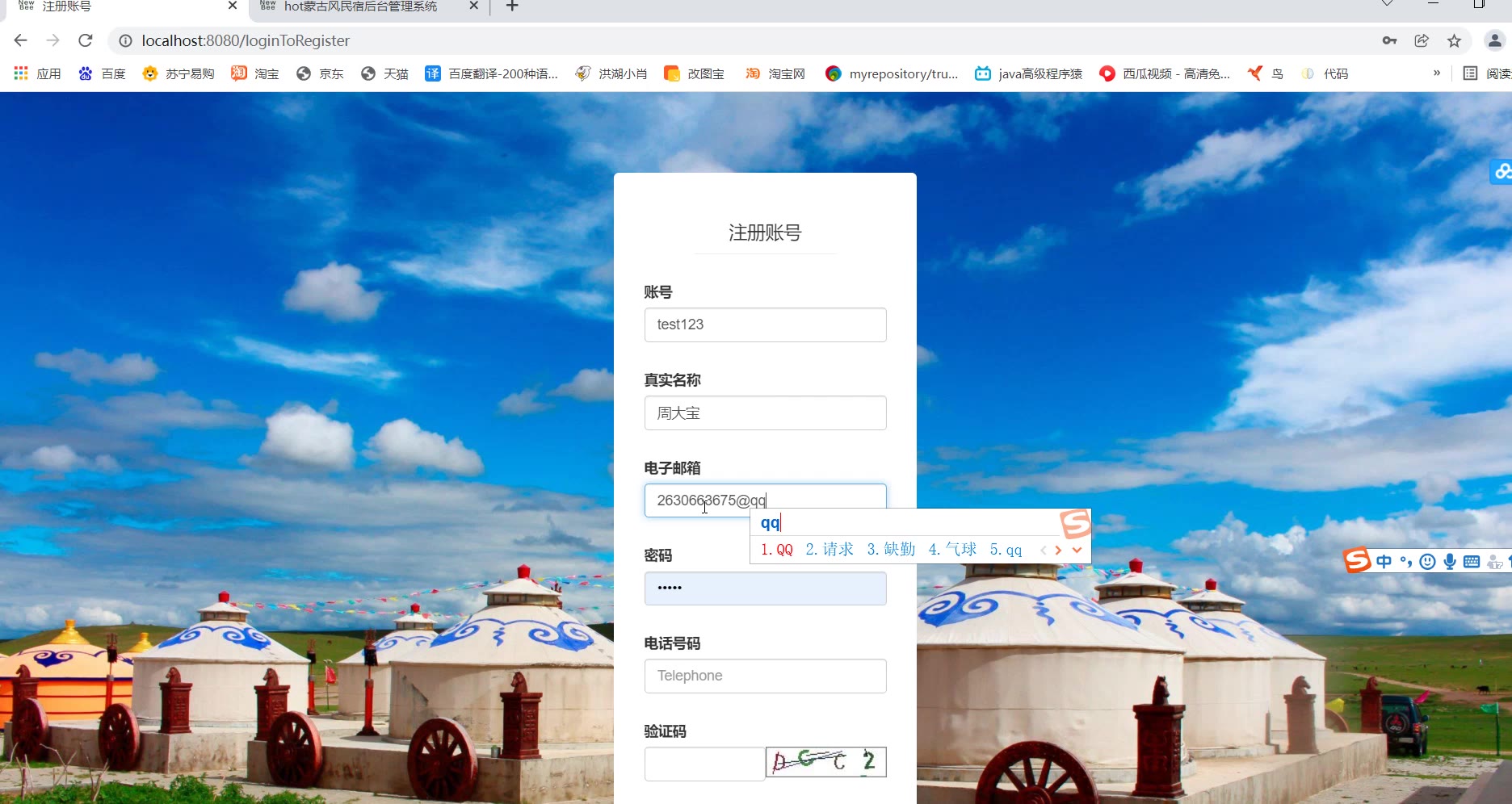Click the address bar URL
The image size is (1512, 804).
click(246, 40)
